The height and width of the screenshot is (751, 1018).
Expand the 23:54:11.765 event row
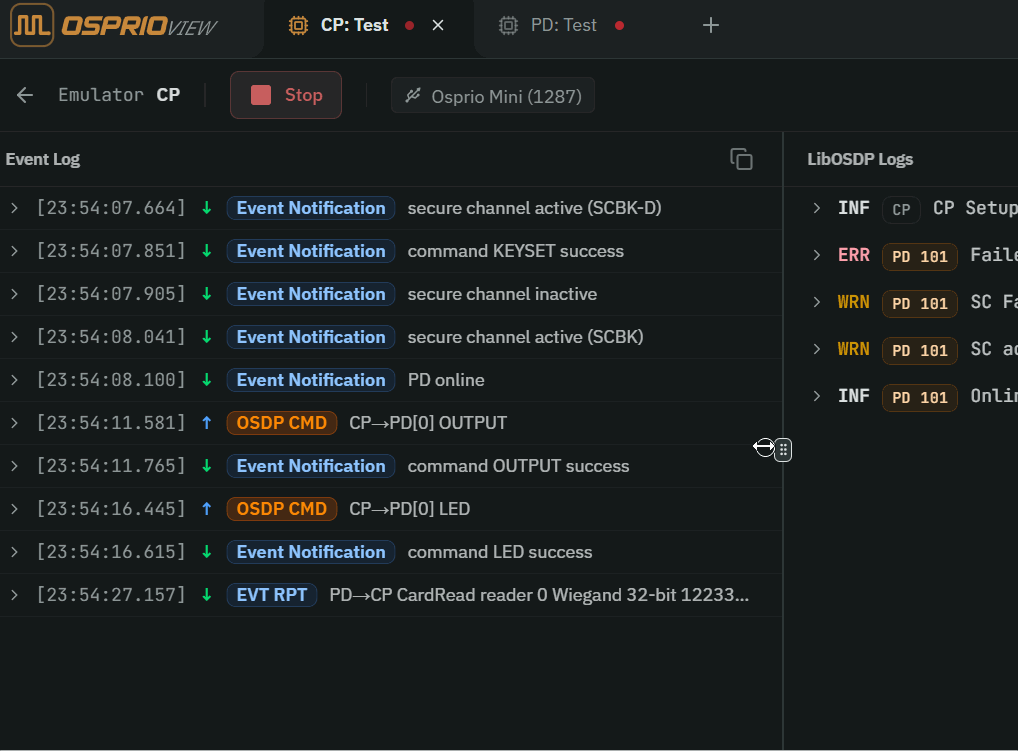(x=14, y=466)
